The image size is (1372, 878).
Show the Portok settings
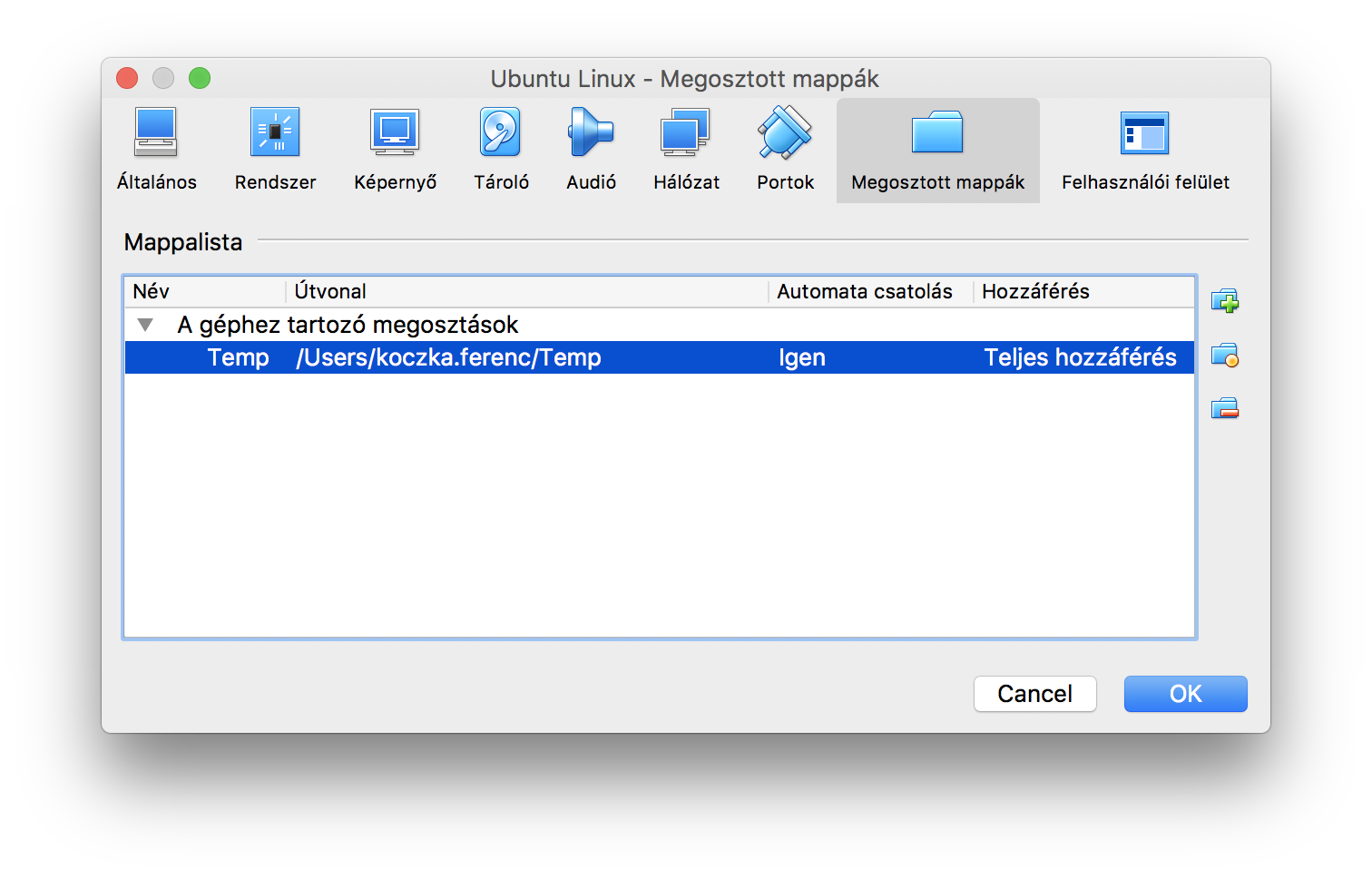tap(785, 151)
